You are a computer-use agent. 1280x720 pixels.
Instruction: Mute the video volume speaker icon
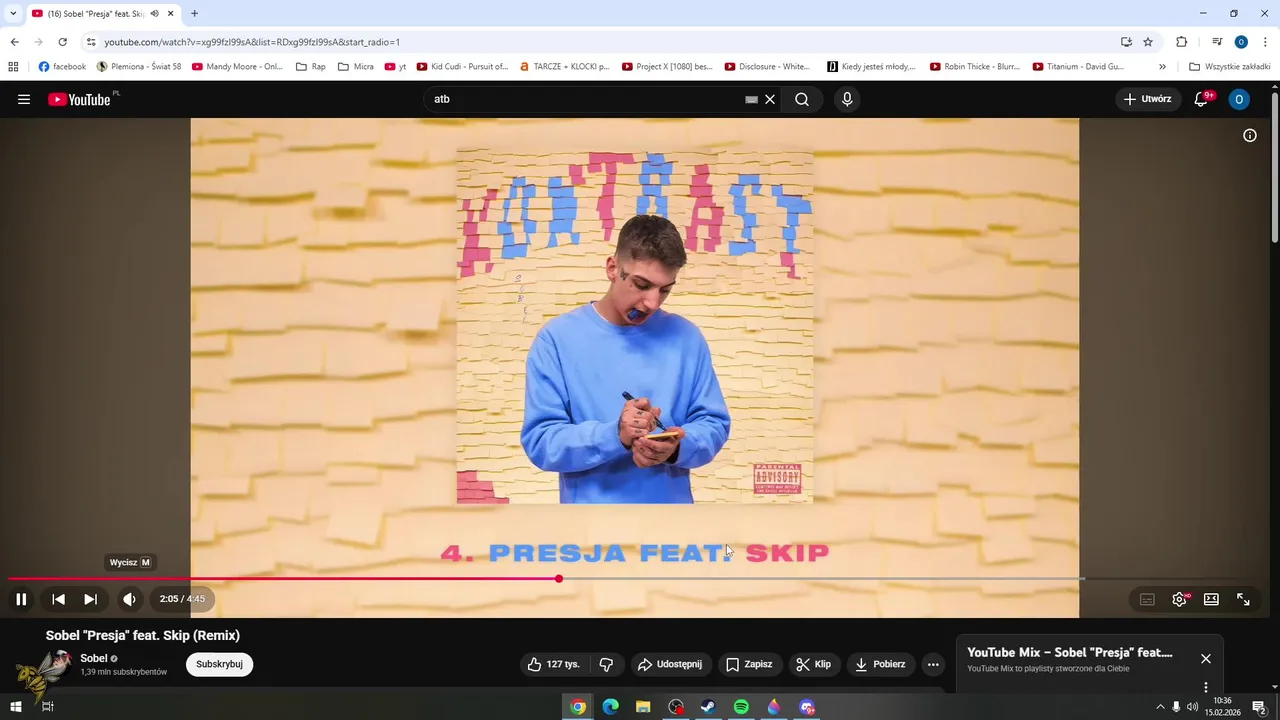[129, 599]
